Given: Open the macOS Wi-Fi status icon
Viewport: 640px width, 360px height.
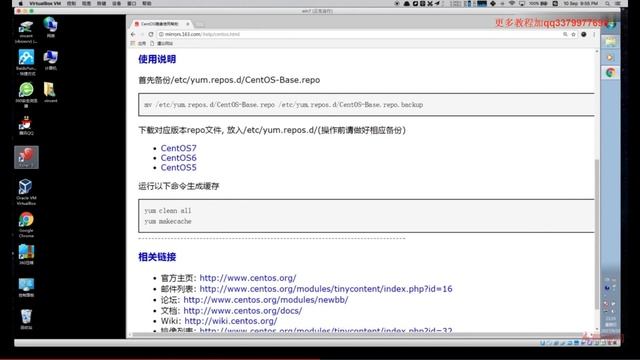Looking at the screenshot, I should click(512, 3).
